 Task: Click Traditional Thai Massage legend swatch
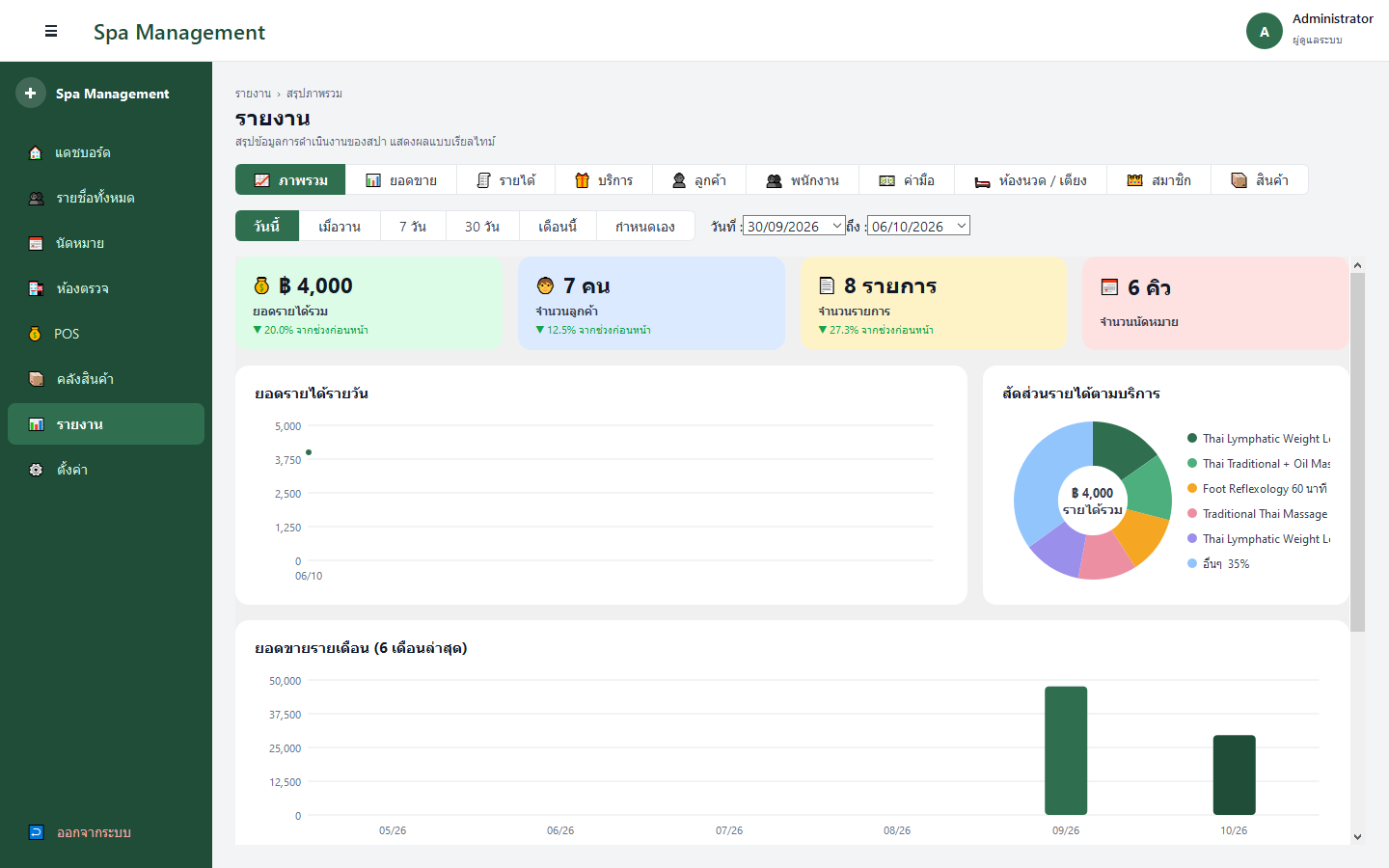coord(1192,513)
